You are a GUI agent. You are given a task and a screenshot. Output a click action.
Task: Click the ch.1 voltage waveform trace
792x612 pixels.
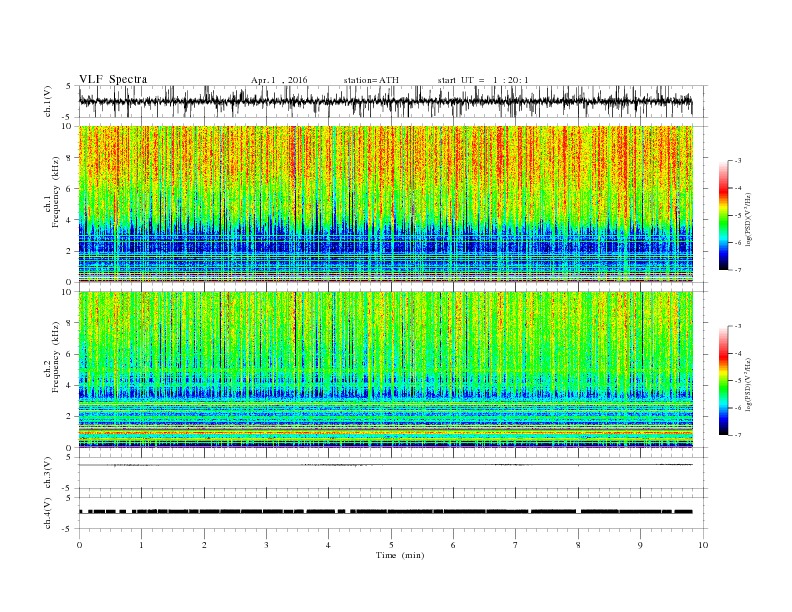click(385, 101)
